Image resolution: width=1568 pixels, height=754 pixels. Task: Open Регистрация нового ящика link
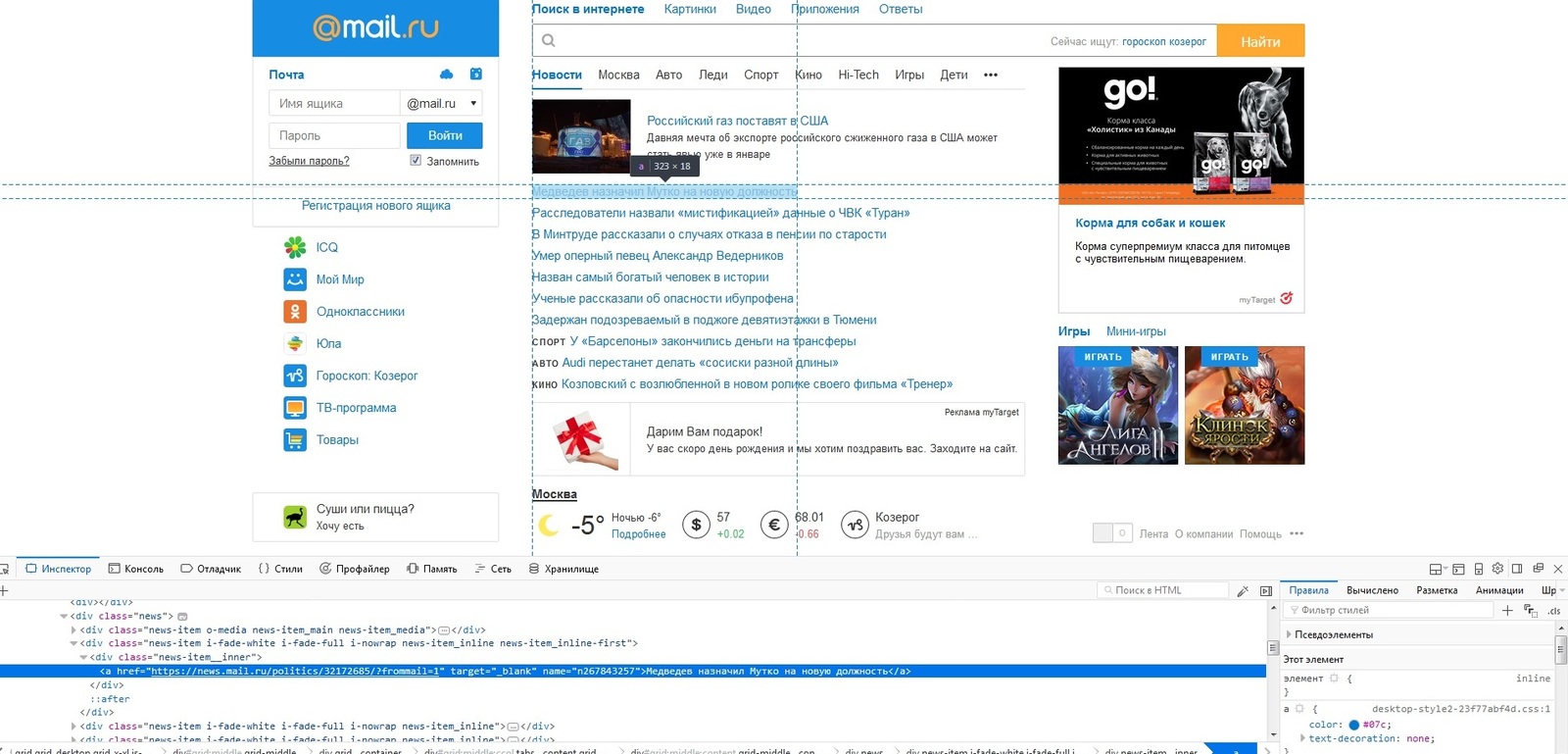tap(376, 206)
